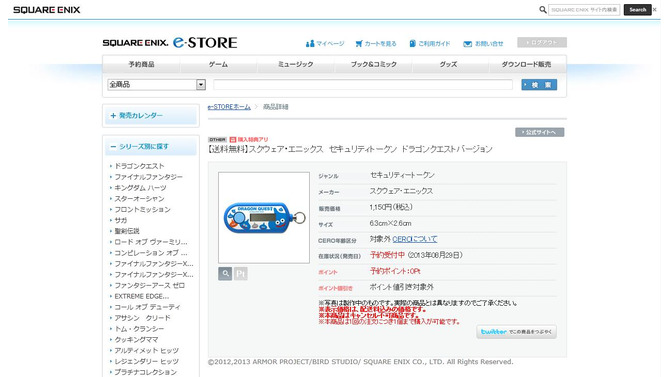The height and width of the screenshot is (377, 670).
Task: Click the price text 1,150円(税込)
Action: pyautogui.click(x=391, y=207)
